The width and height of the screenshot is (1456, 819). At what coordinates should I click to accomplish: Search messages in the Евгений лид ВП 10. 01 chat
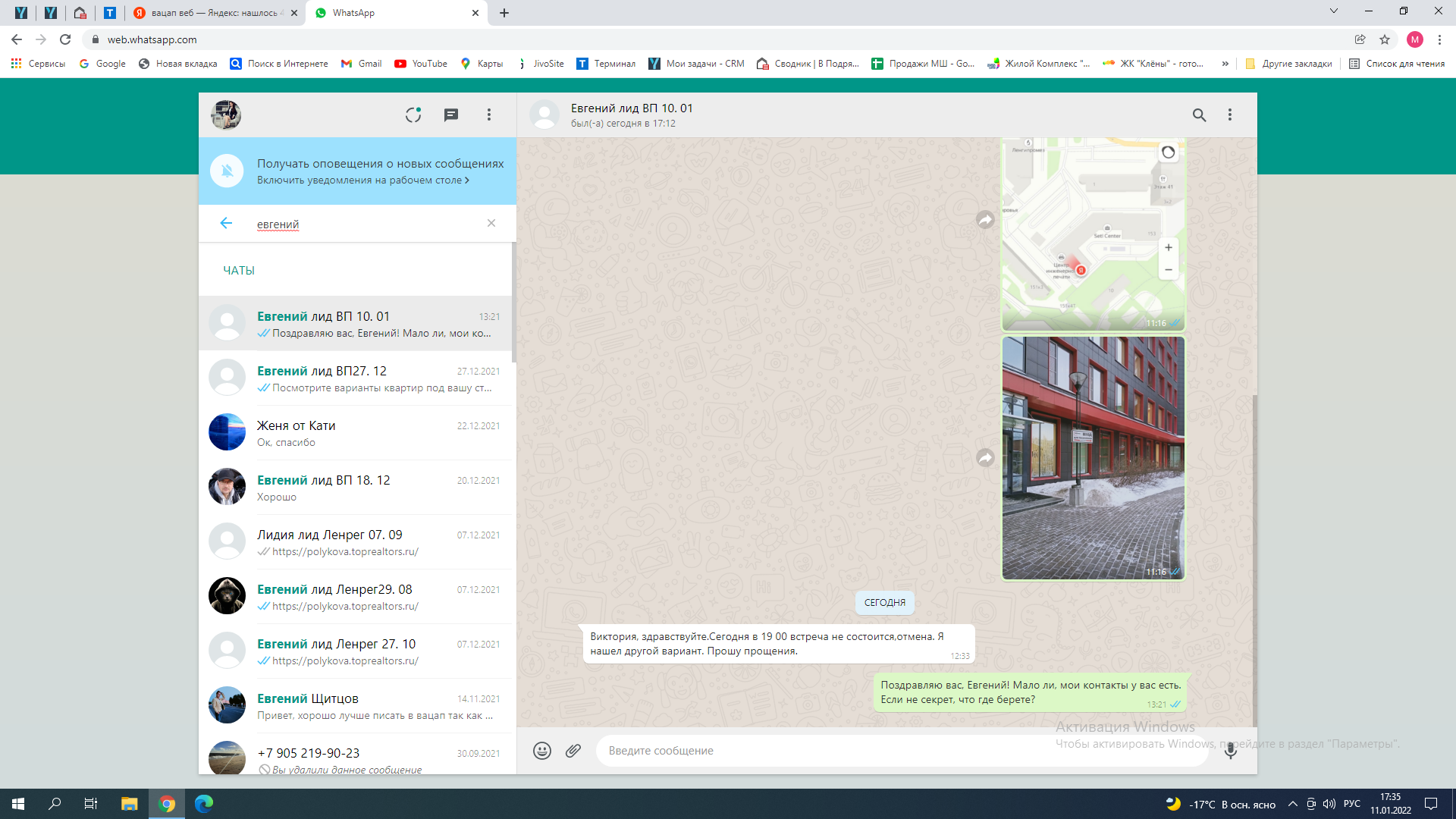tap(1199, 115)
